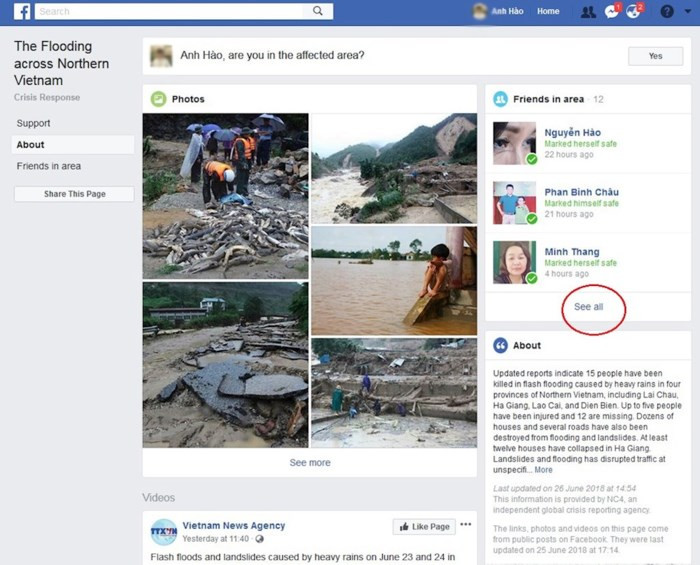The image size is (700, 565).
Task: Click the Vietnam News Agency avatar
Action: click(164, 531)
